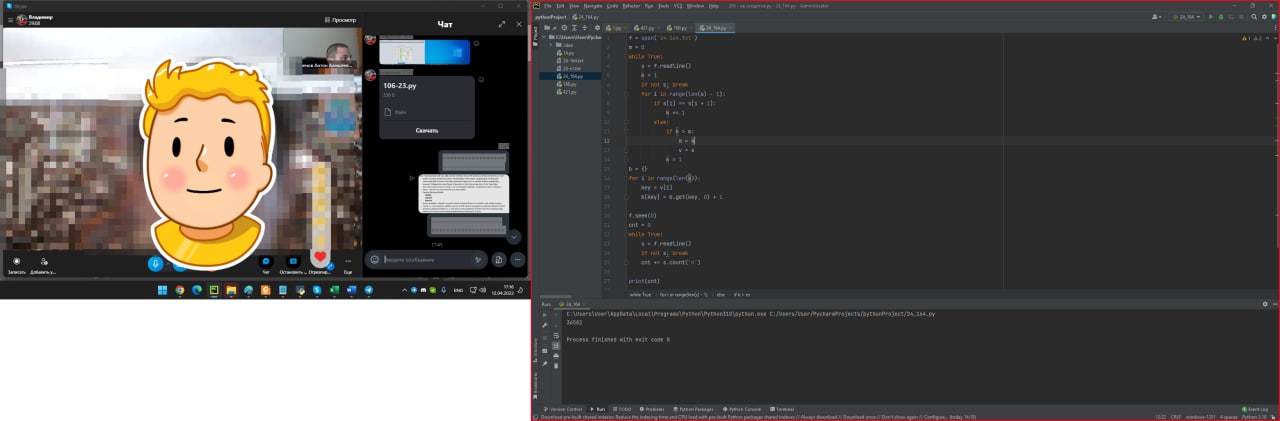Image resolution: width=1280 pixels, height=421 pixels.
Task: Open the emoji picker in the Skype chat
Action: click(375, 259)
